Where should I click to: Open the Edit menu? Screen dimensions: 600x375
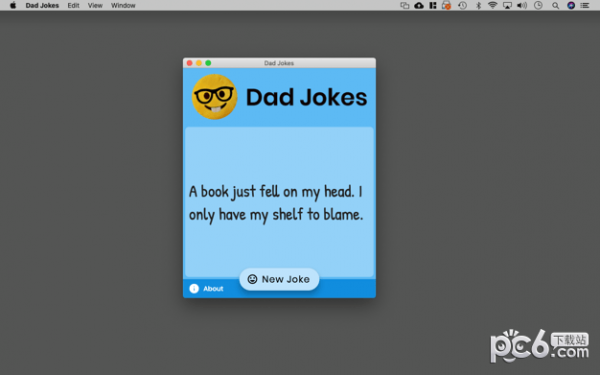click(73, 5)
